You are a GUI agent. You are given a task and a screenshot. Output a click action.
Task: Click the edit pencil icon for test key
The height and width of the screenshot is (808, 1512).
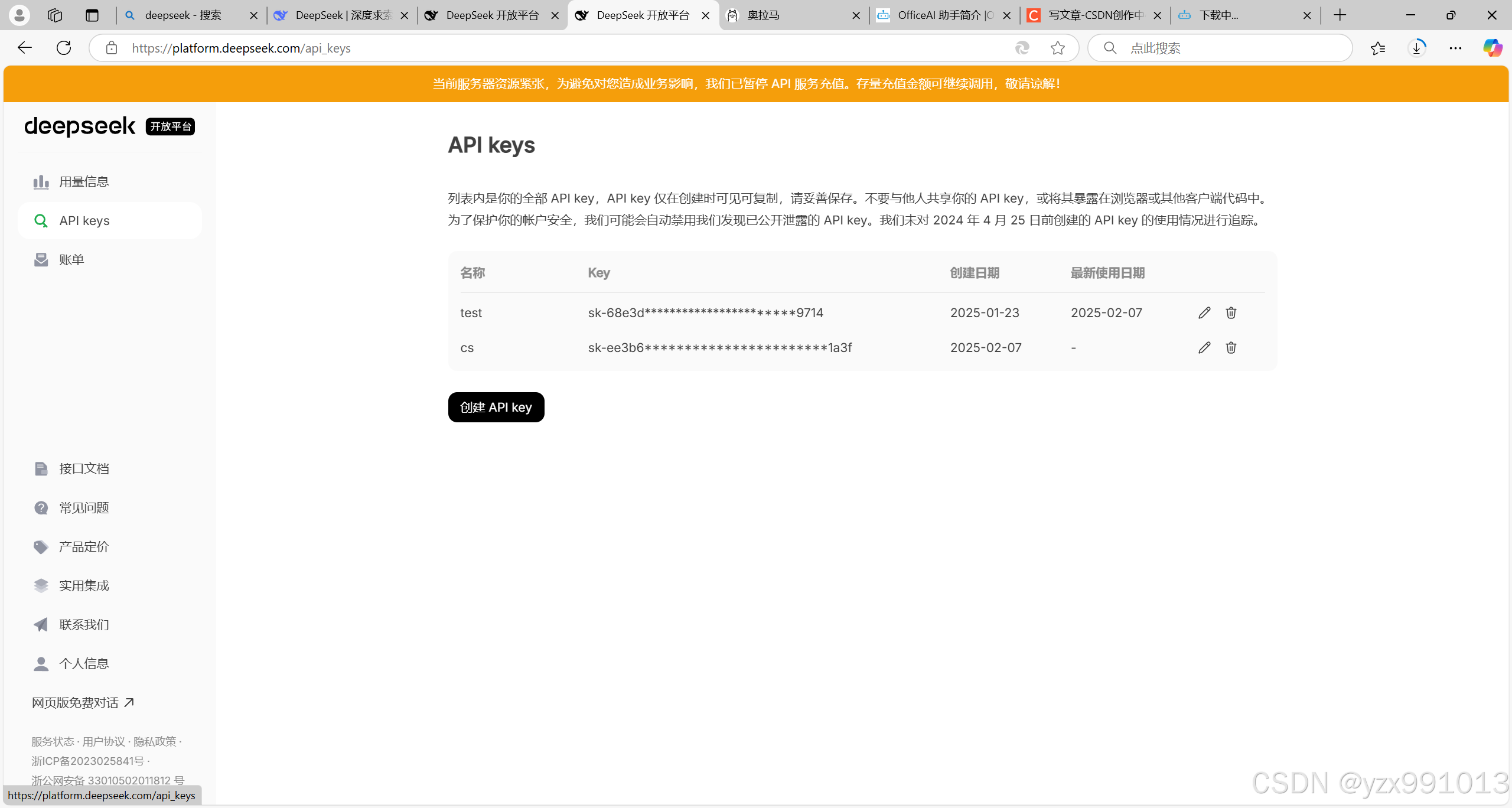point(1204,312)
